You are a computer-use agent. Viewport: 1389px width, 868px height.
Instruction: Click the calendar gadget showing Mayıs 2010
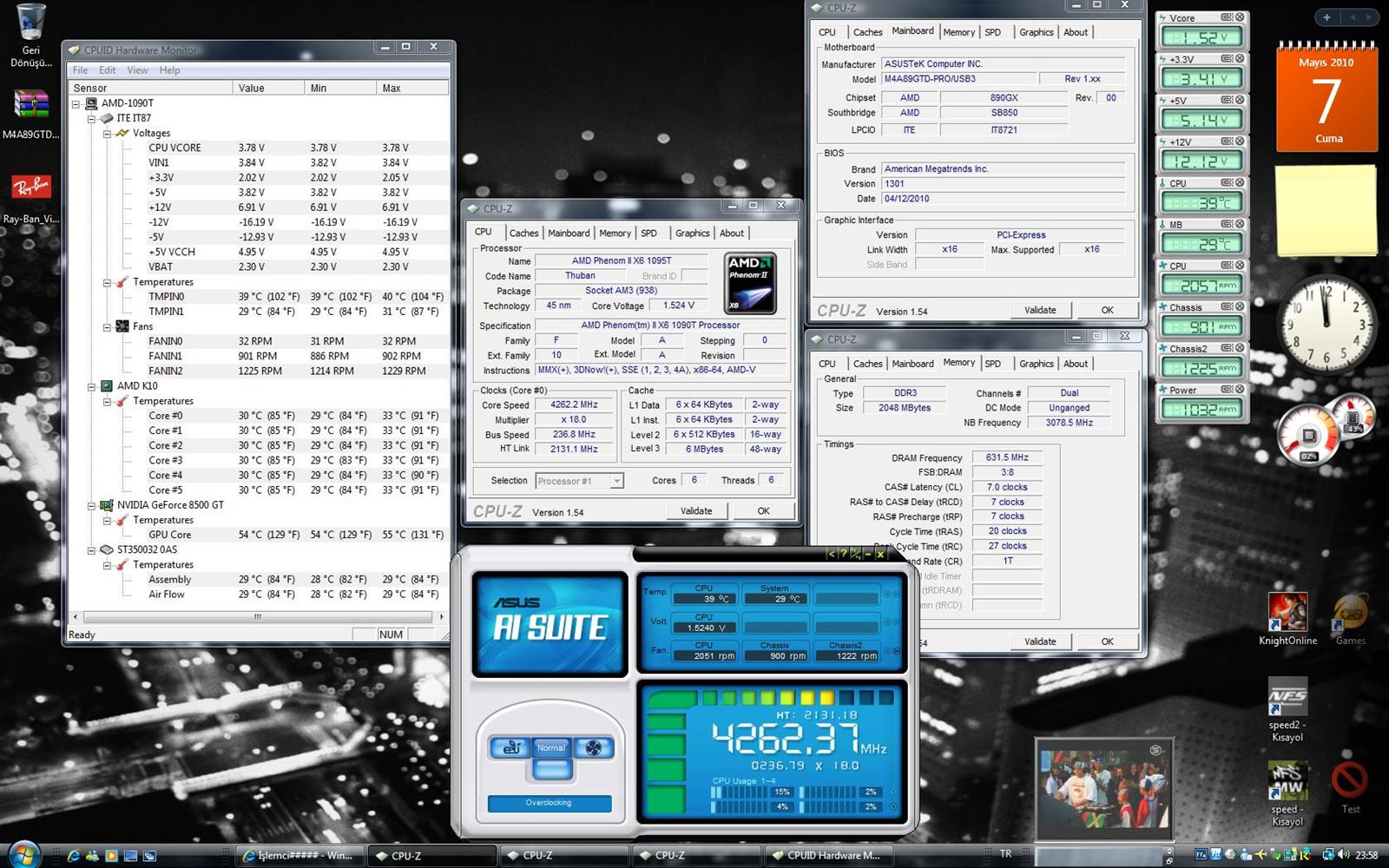1326,98
